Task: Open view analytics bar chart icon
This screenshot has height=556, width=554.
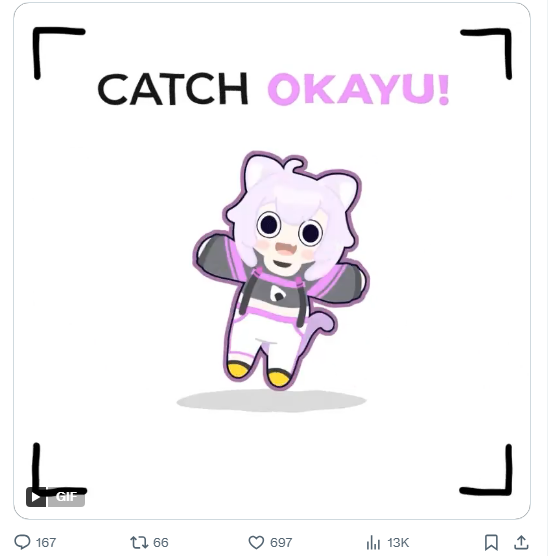Action: click(x=373, y=542)
